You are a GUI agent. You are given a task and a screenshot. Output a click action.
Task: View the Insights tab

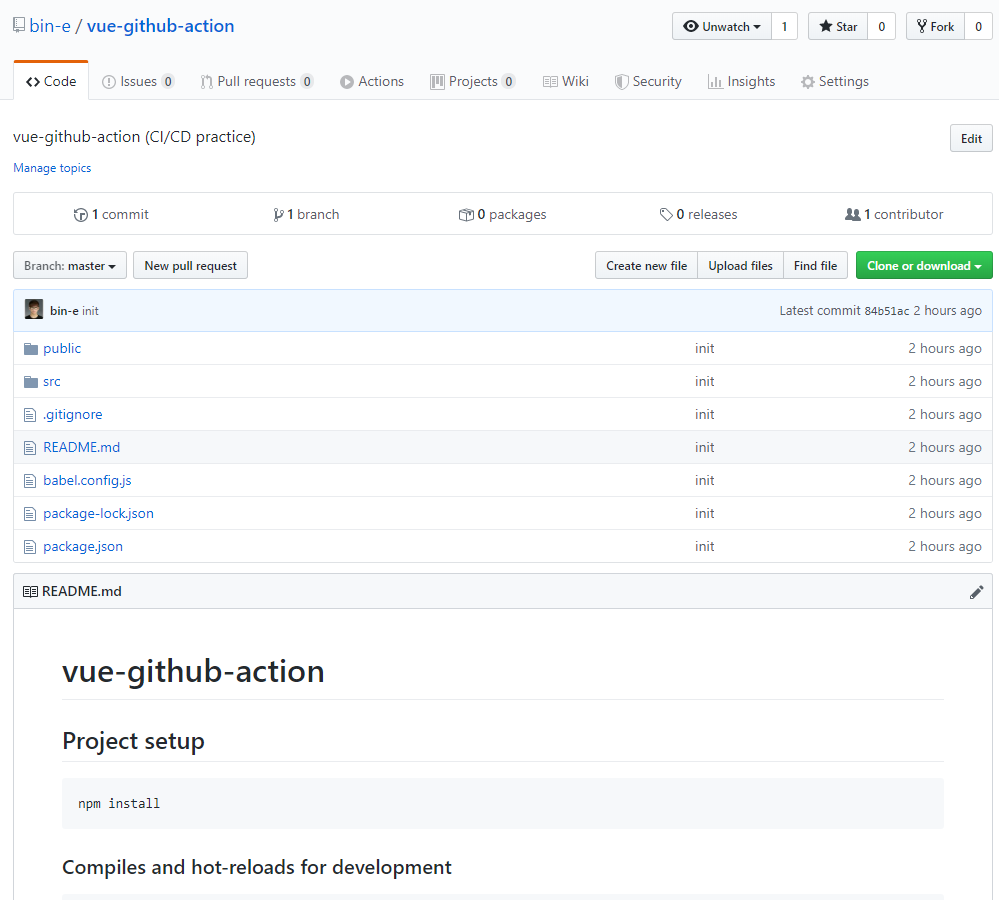[741, 82]
